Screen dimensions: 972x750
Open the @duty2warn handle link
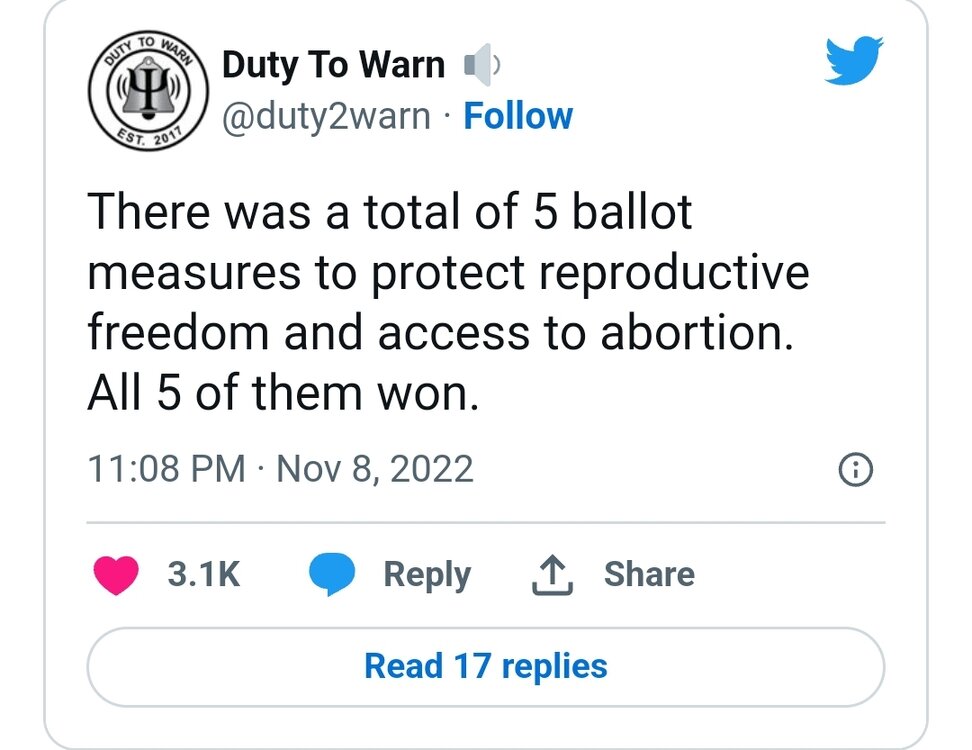(x=326, y=117)
